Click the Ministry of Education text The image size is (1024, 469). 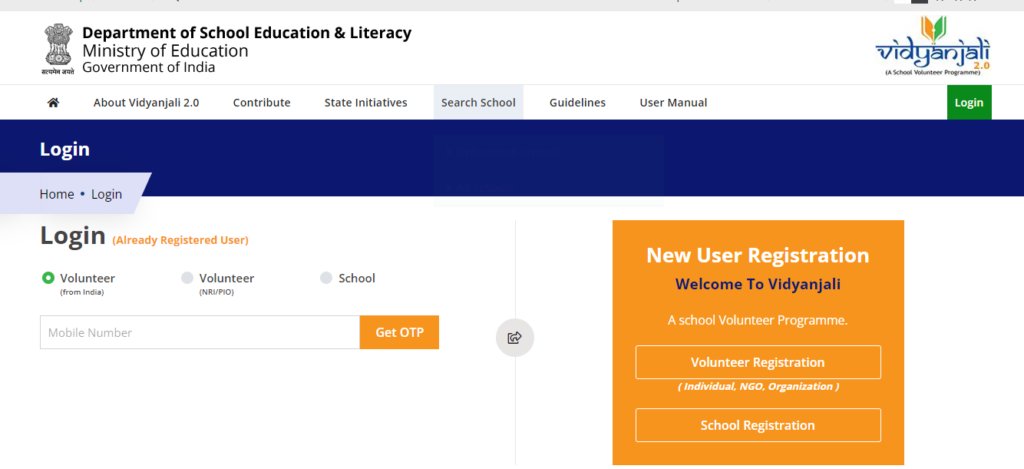click(x=165, y=51)
